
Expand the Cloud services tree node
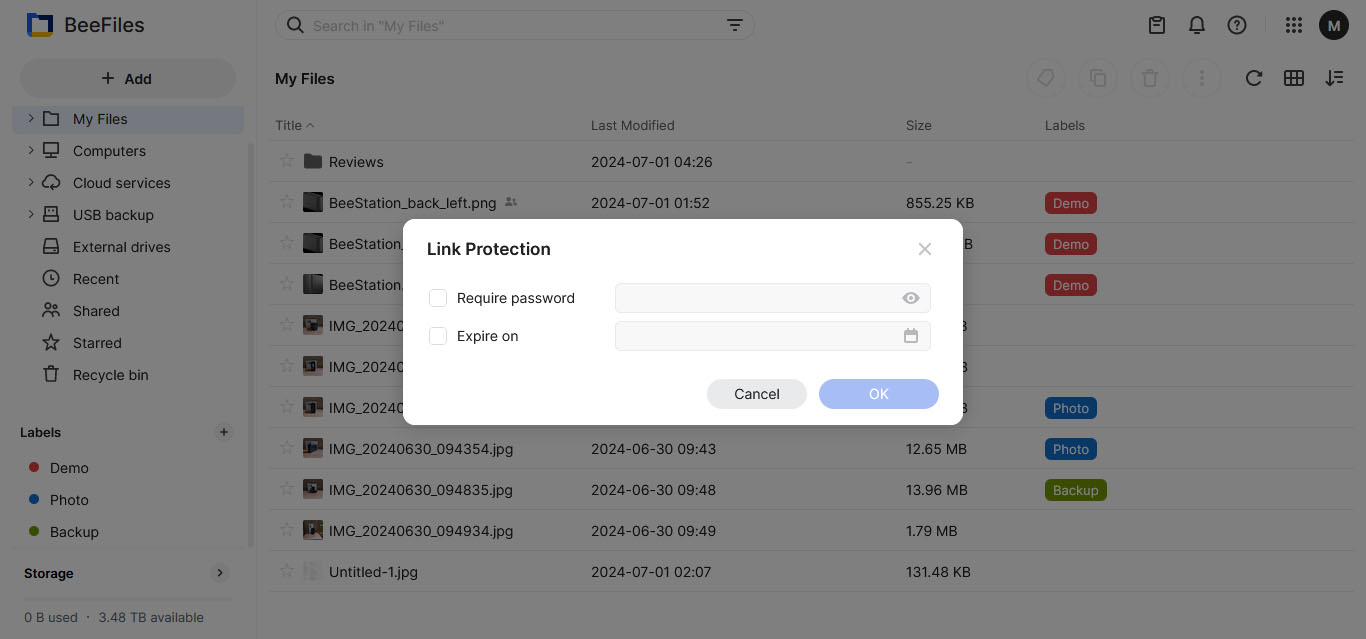coord(31,183)
